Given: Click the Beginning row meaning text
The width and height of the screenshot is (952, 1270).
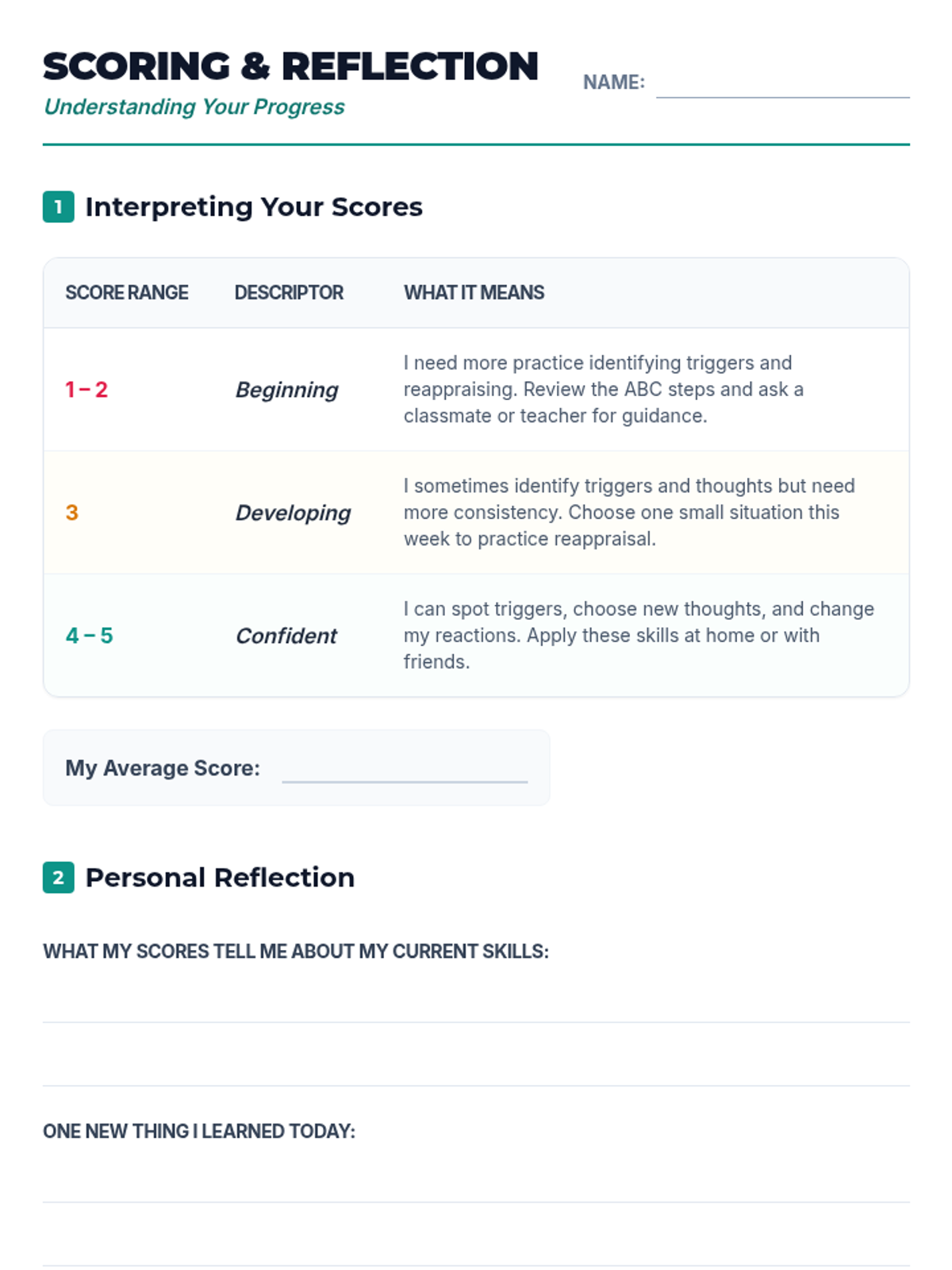Looking at the screenshot, I should point(603,390).
